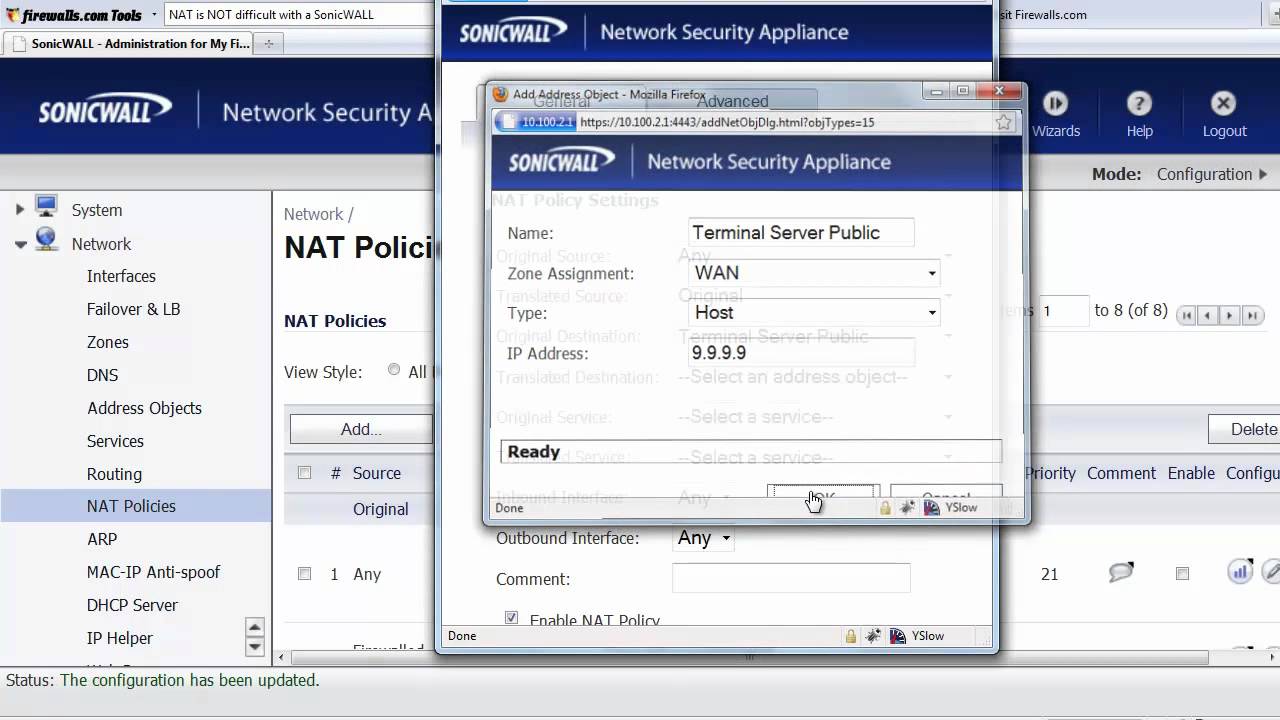Open ARP page in sidebar
The height and width of the screenshot is (720, 1280).
tap(101, 539)
